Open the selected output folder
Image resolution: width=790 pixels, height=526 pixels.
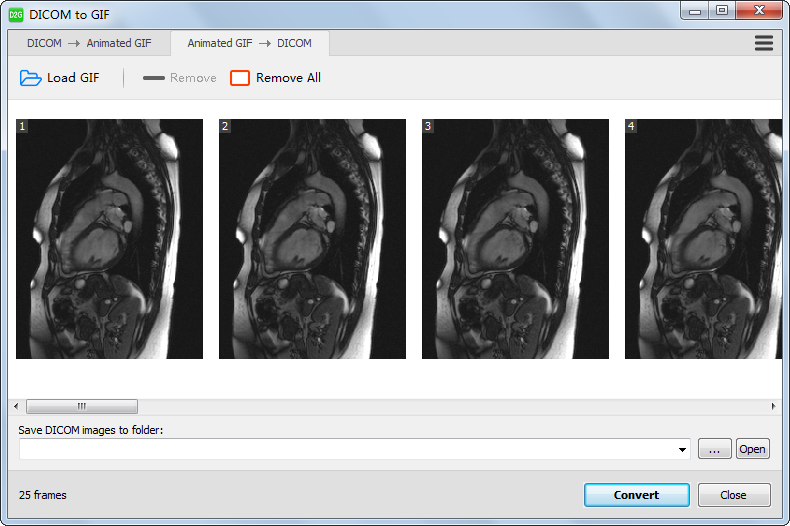point(752,449)
